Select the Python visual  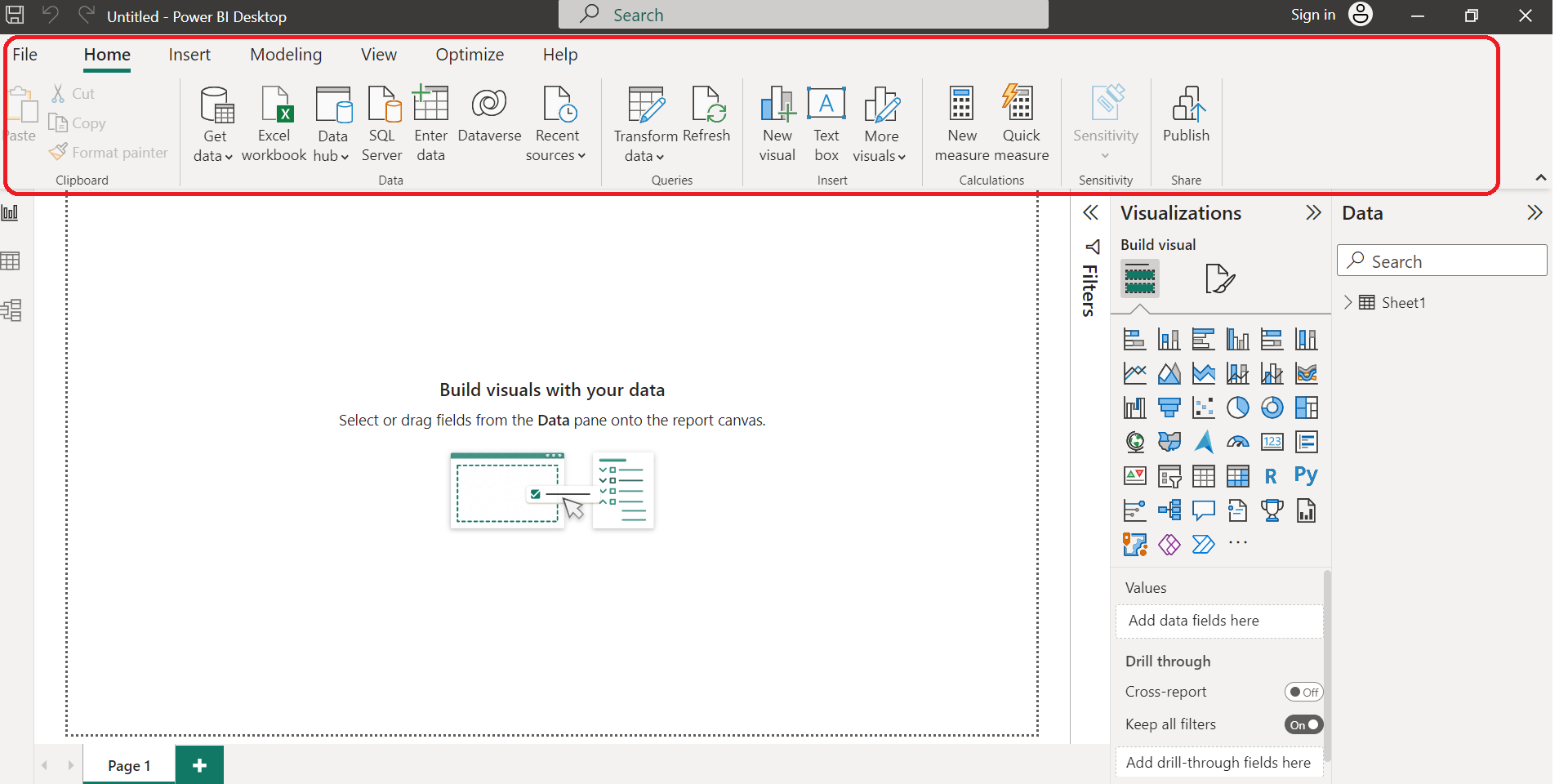[x=1306, y=475]
